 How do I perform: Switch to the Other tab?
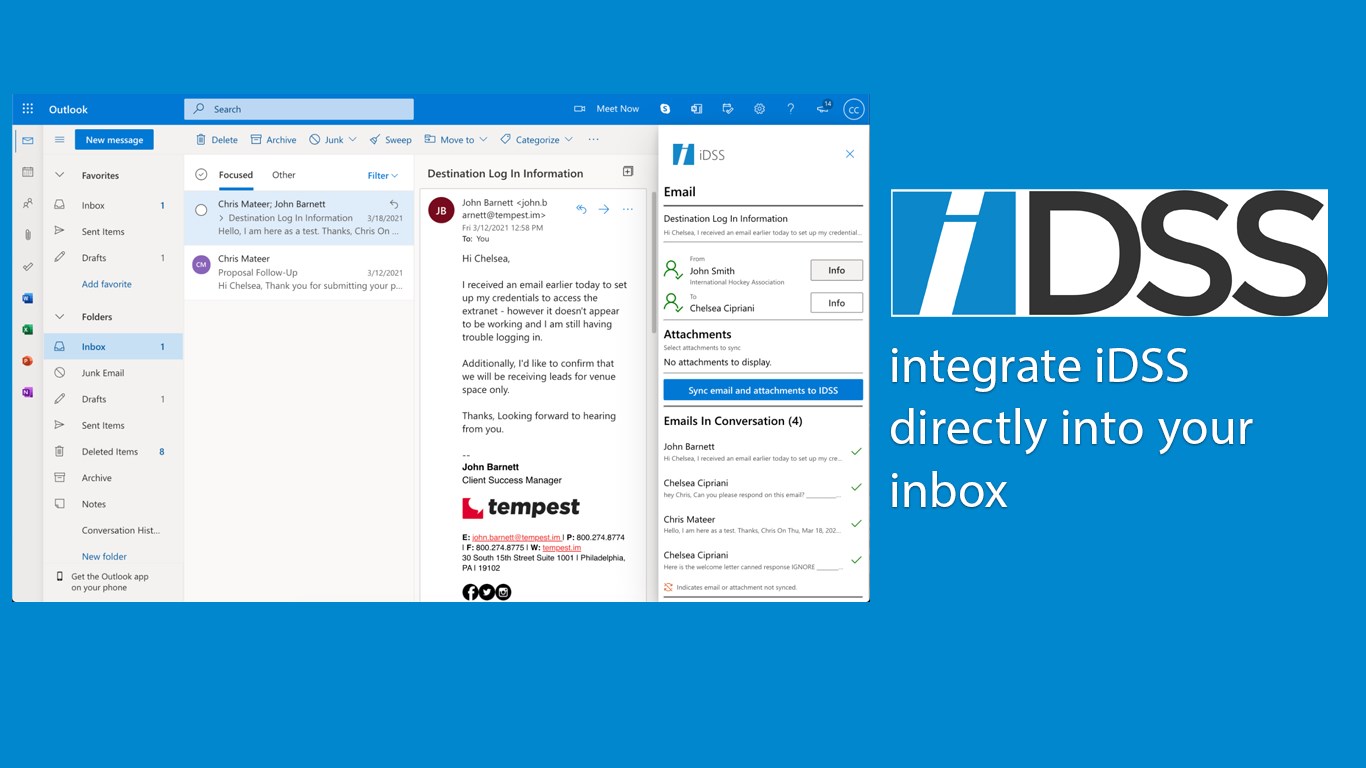pyautogui.click(x=284, y=175)
